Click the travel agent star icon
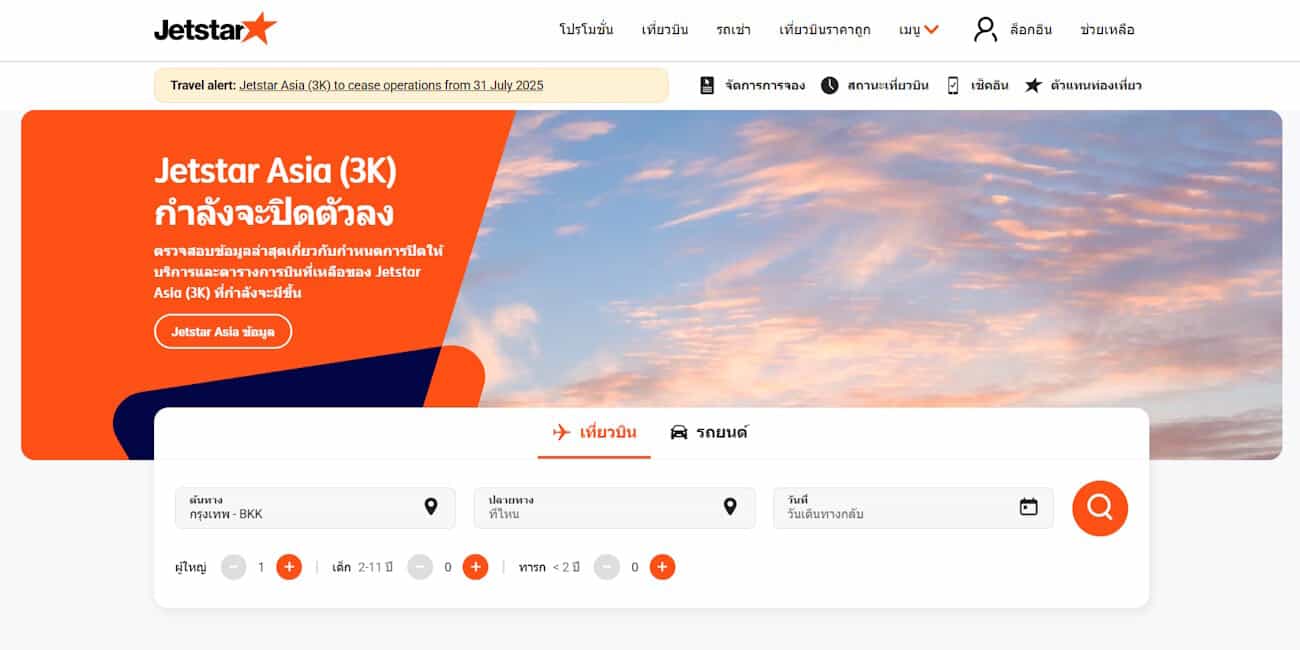The height and width of the screenshot is (650, 1300). coord(1033,85)
